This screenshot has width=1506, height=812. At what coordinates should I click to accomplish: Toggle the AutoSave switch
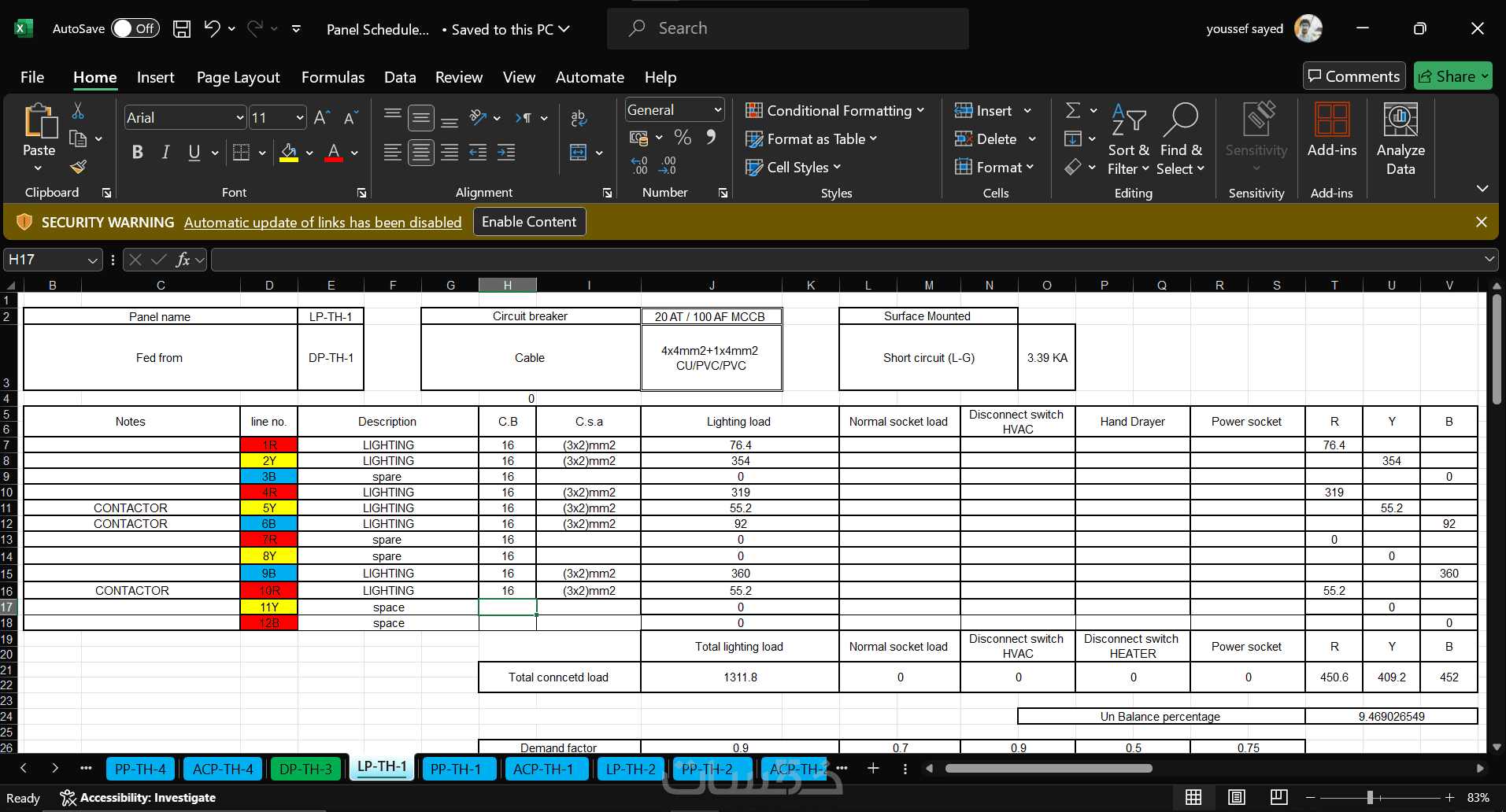click(135, 29)
